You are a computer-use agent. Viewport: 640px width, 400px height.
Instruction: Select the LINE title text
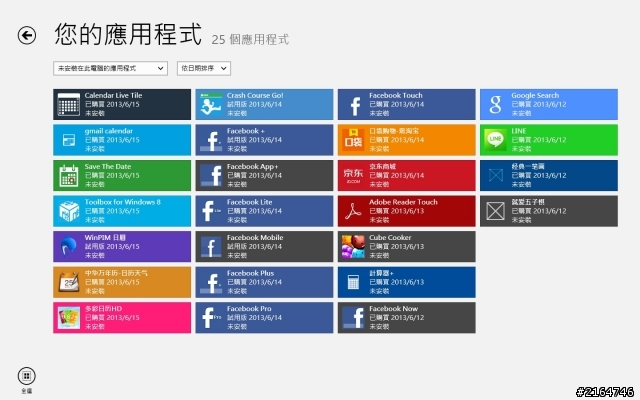(519, 131)
